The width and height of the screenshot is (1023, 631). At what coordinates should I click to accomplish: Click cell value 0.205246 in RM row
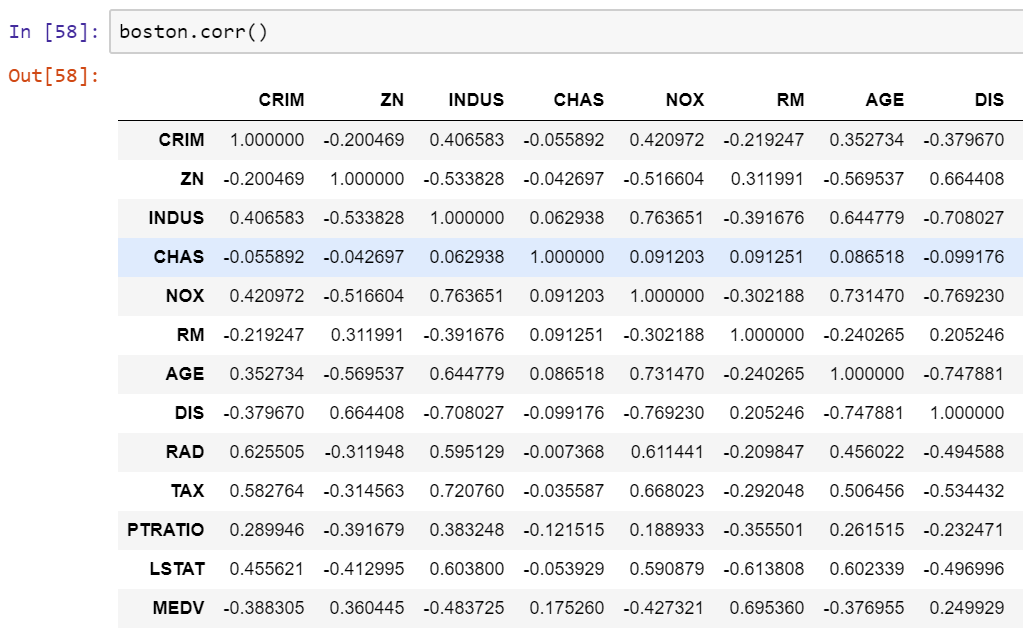[x=967, y=335]
